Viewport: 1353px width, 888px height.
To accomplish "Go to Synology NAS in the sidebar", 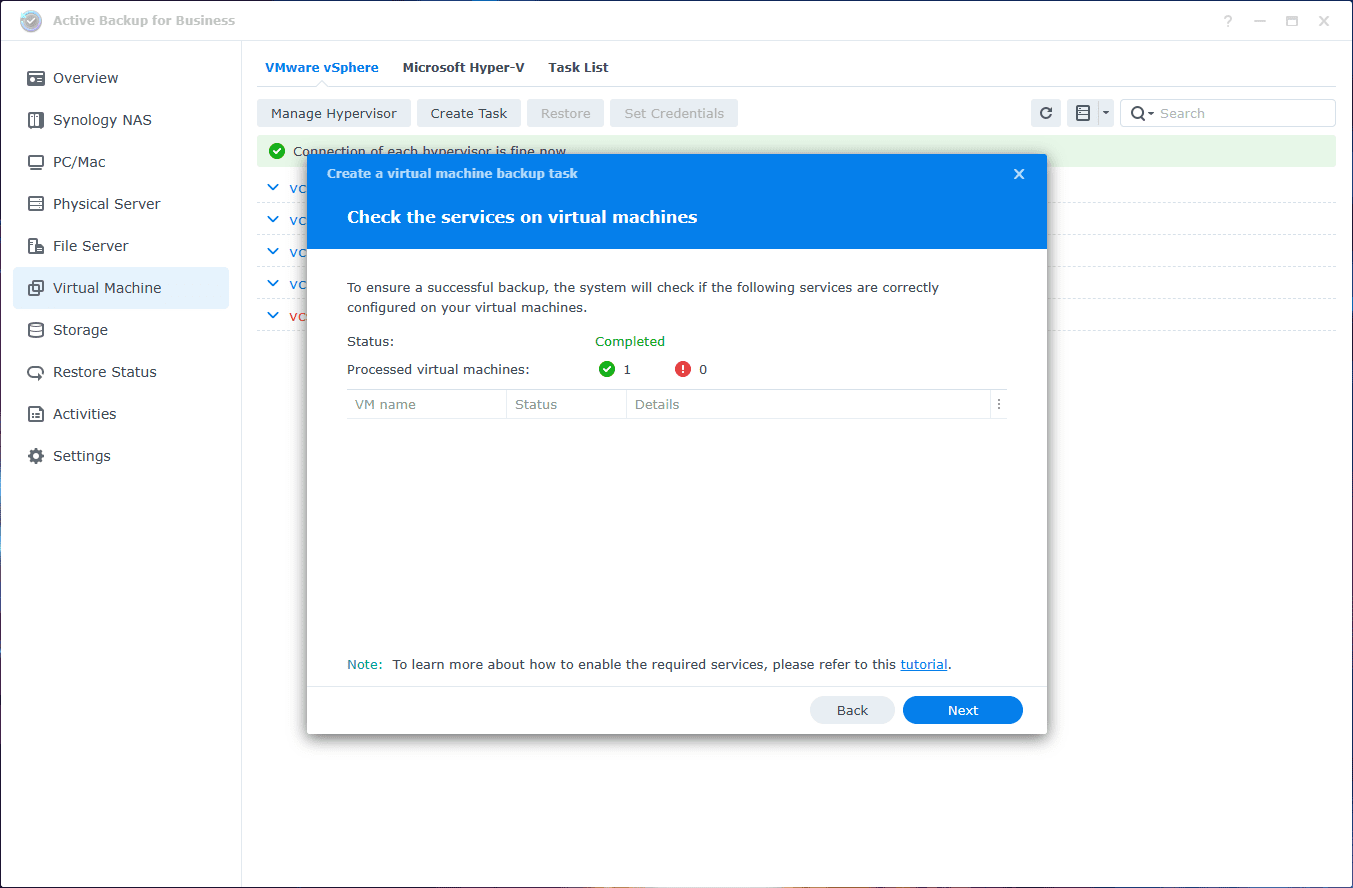I will click(x=121, y=120).
